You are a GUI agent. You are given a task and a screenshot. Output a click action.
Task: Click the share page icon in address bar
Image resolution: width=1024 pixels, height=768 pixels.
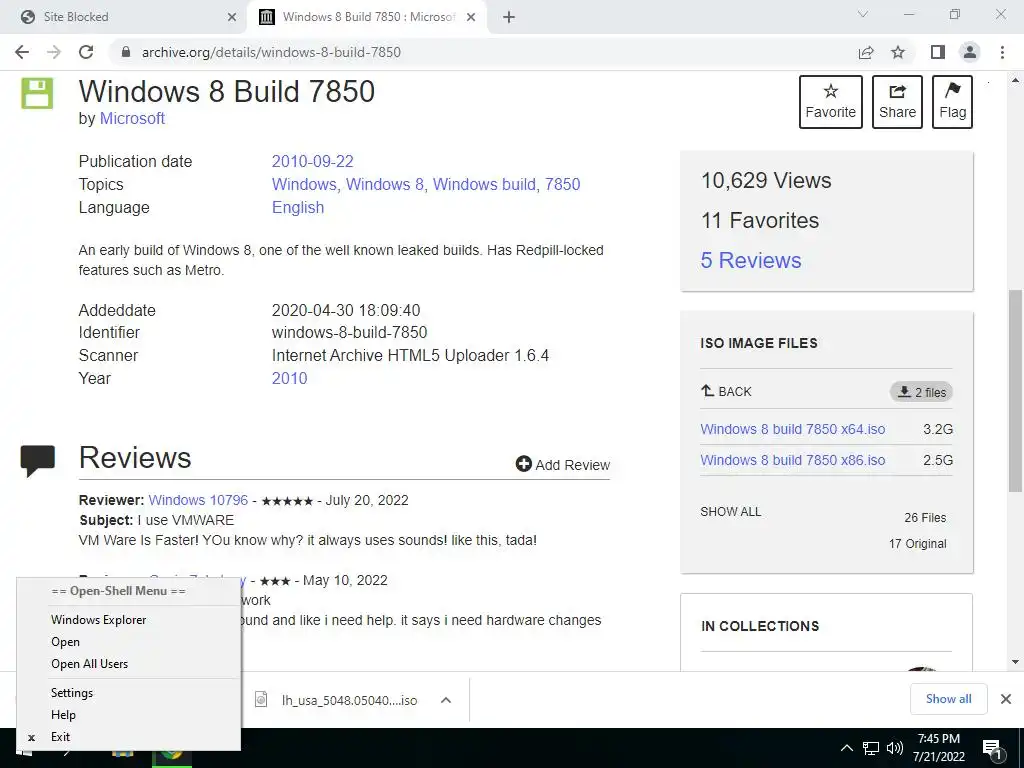click(866, 52)
